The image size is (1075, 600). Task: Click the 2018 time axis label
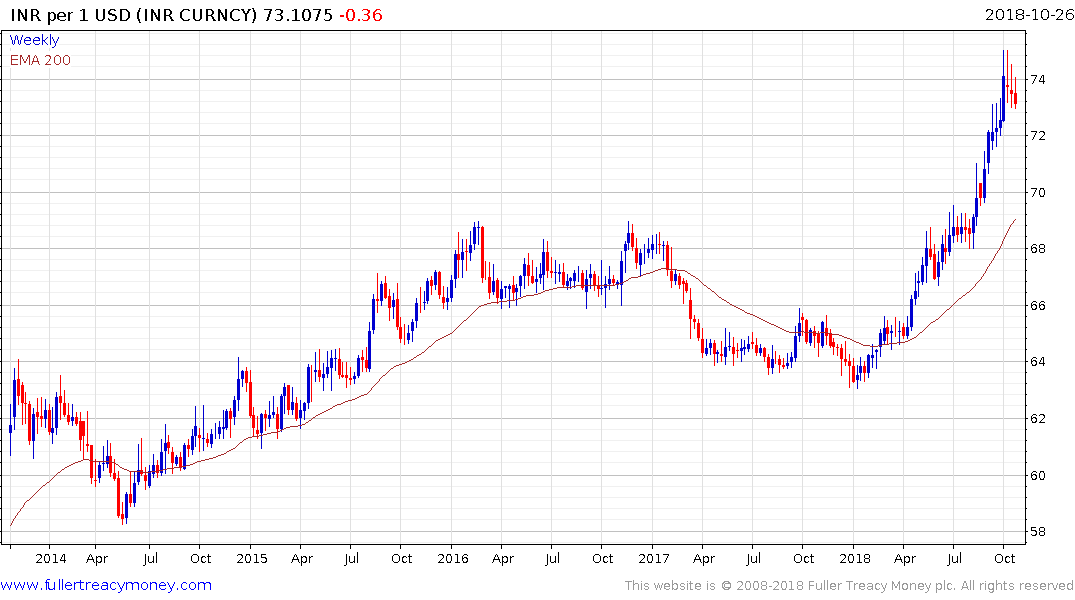(854, 559)
